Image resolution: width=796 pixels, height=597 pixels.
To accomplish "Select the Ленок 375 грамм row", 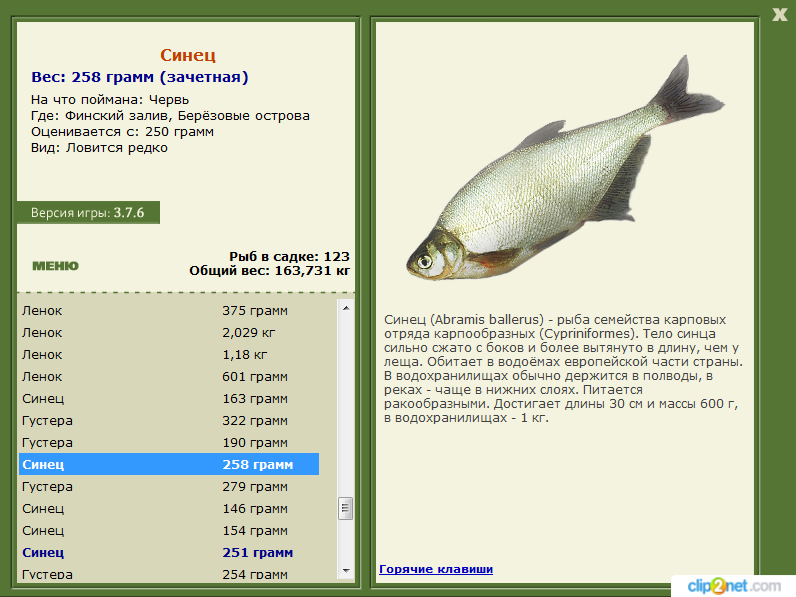I will pos(169,311).
